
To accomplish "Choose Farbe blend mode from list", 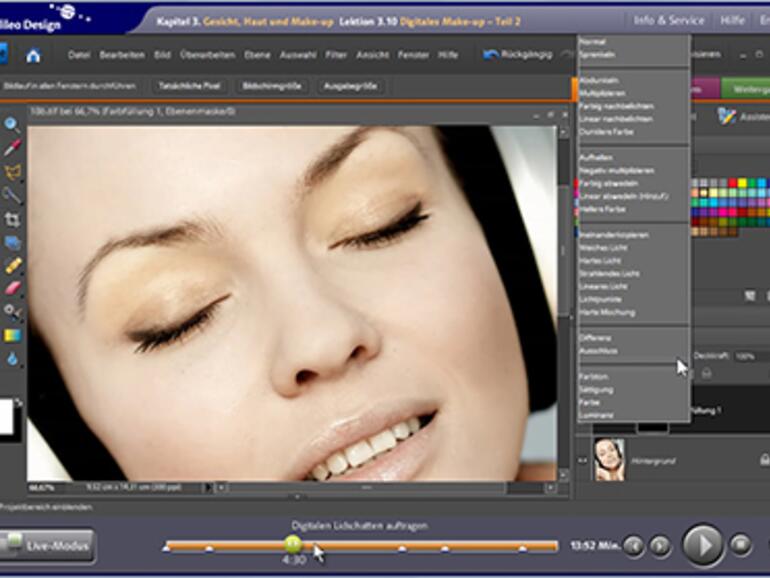I will click(x=590, y=401).
